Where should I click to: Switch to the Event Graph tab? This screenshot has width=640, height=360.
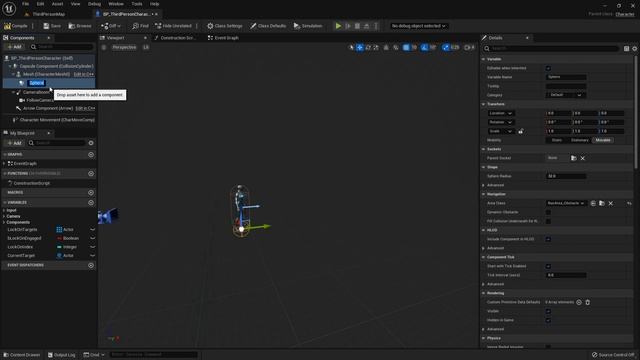click(223, 38)
